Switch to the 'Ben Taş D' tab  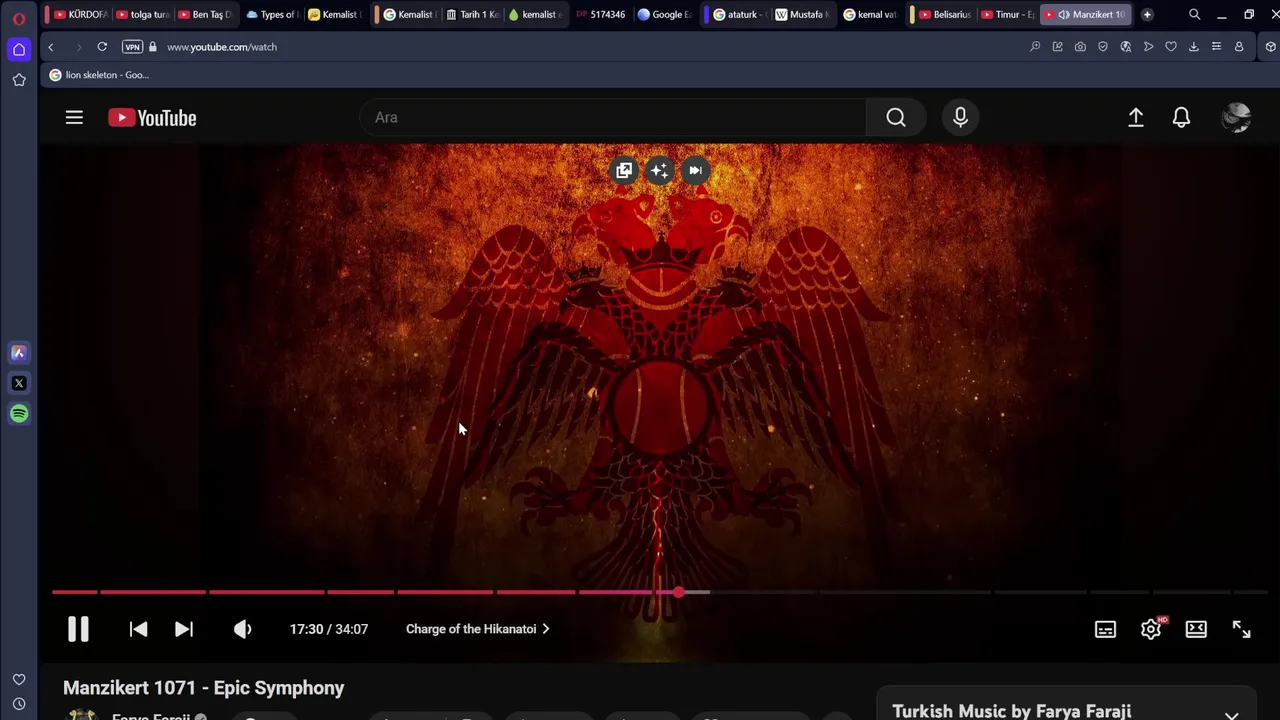point(204,15)
